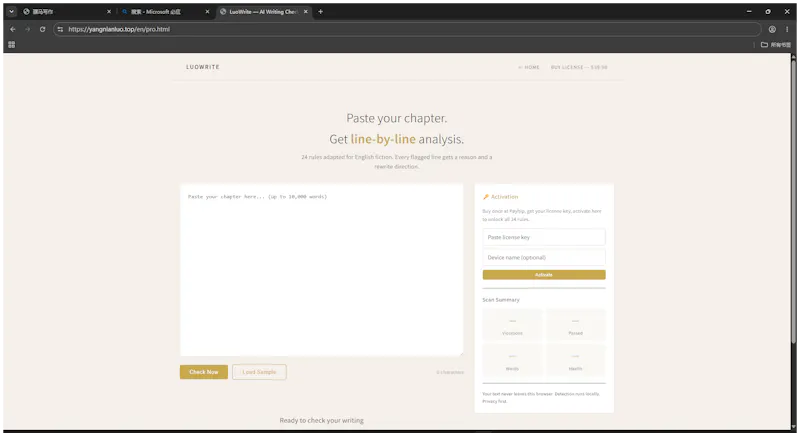Select the Violations summary card
This screenshot has width=800, height=433.
512,325
